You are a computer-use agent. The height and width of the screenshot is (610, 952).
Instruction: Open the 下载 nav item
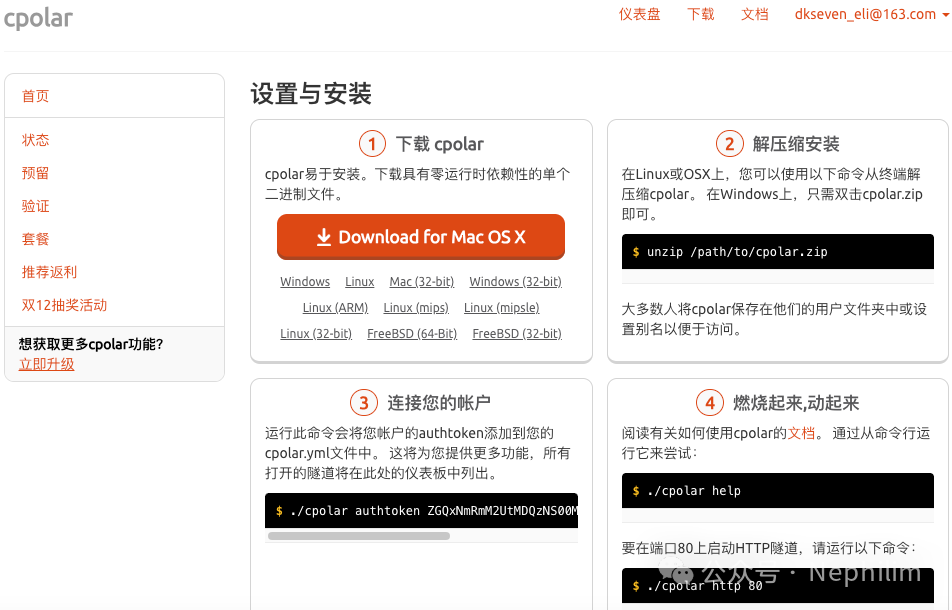tap(700, 15)
